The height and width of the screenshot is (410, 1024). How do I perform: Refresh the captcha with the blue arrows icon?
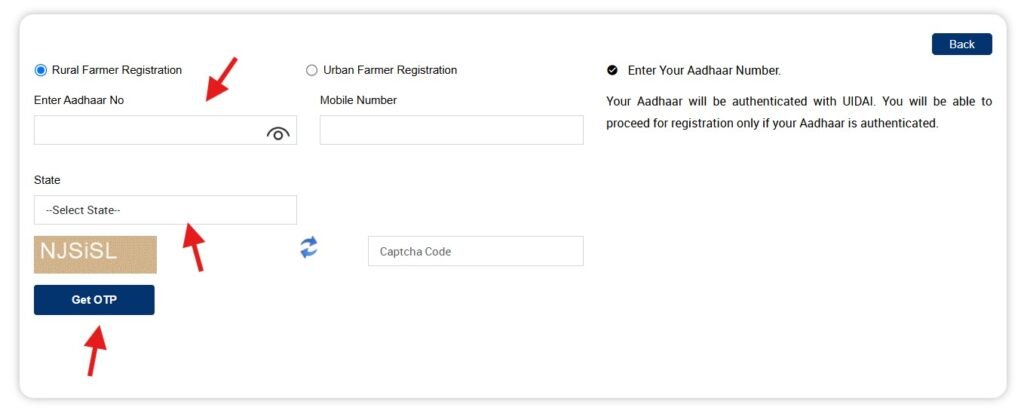click(309, 248)
